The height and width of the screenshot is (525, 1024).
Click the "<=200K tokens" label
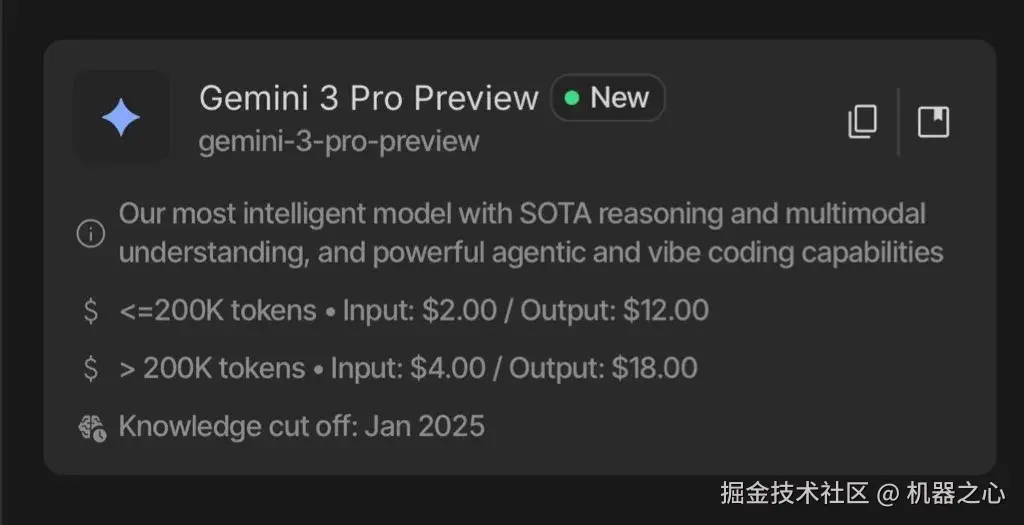pos(218,310)
